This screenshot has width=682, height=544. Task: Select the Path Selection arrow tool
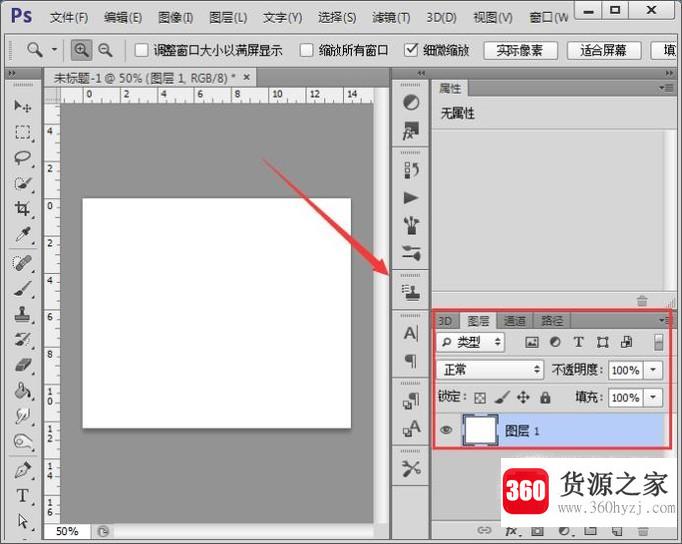[x=23, y=520]
